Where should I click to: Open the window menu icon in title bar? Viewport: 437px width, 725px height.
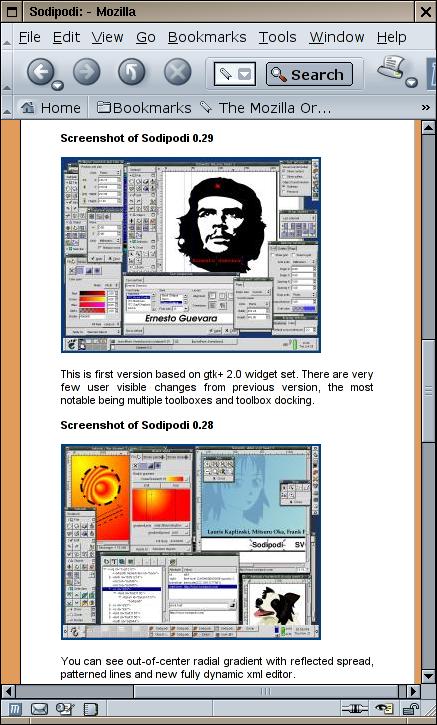11,11
